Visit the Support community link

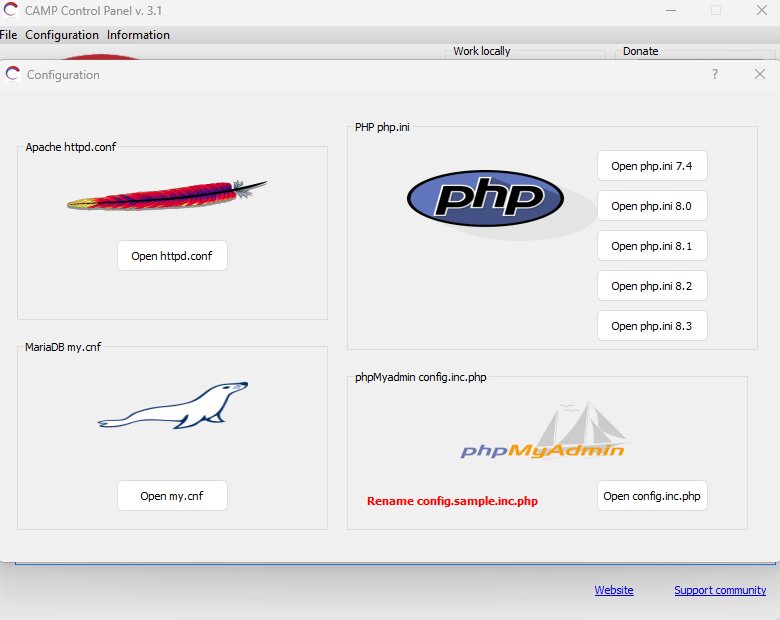coord(720,590)
